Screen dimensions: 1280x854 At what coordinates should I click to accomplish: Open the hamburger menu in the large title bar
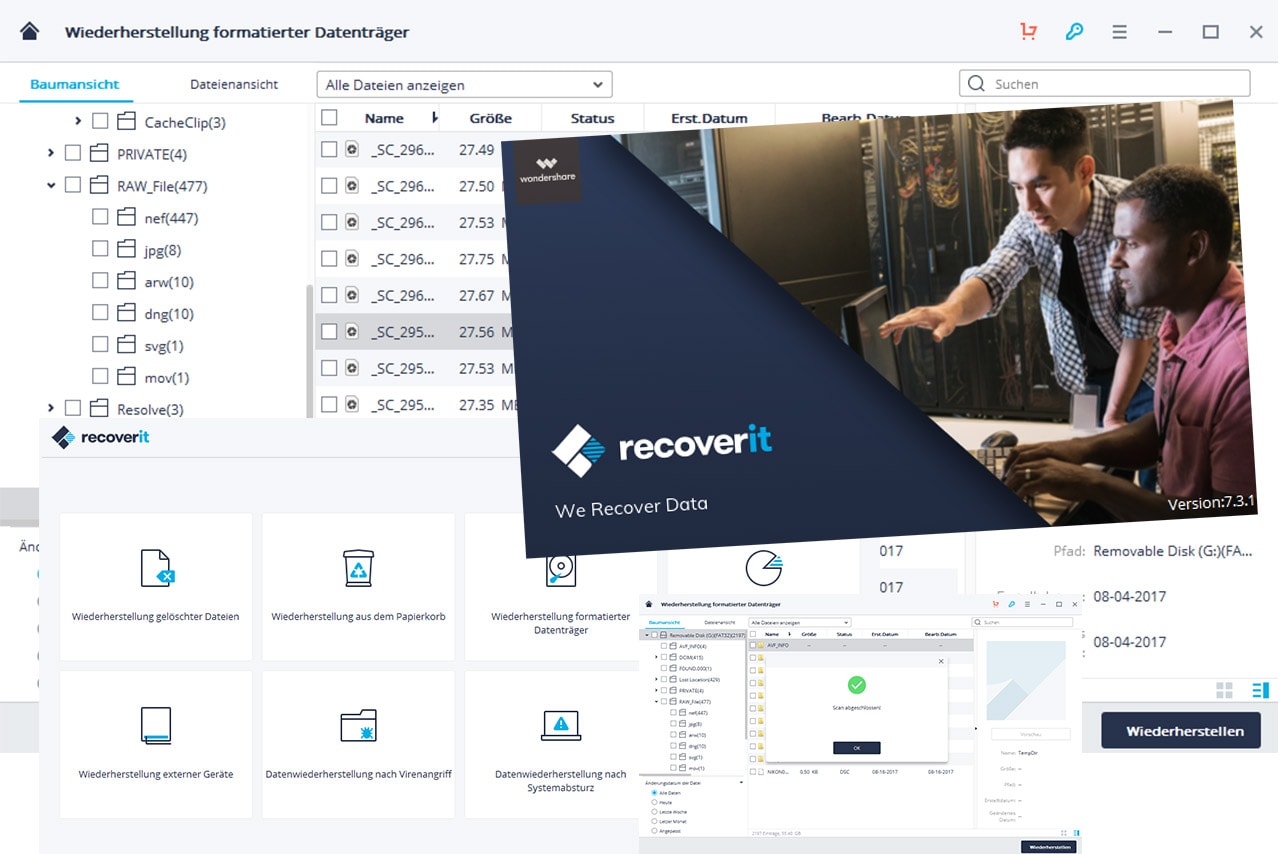click(1119, 31)
